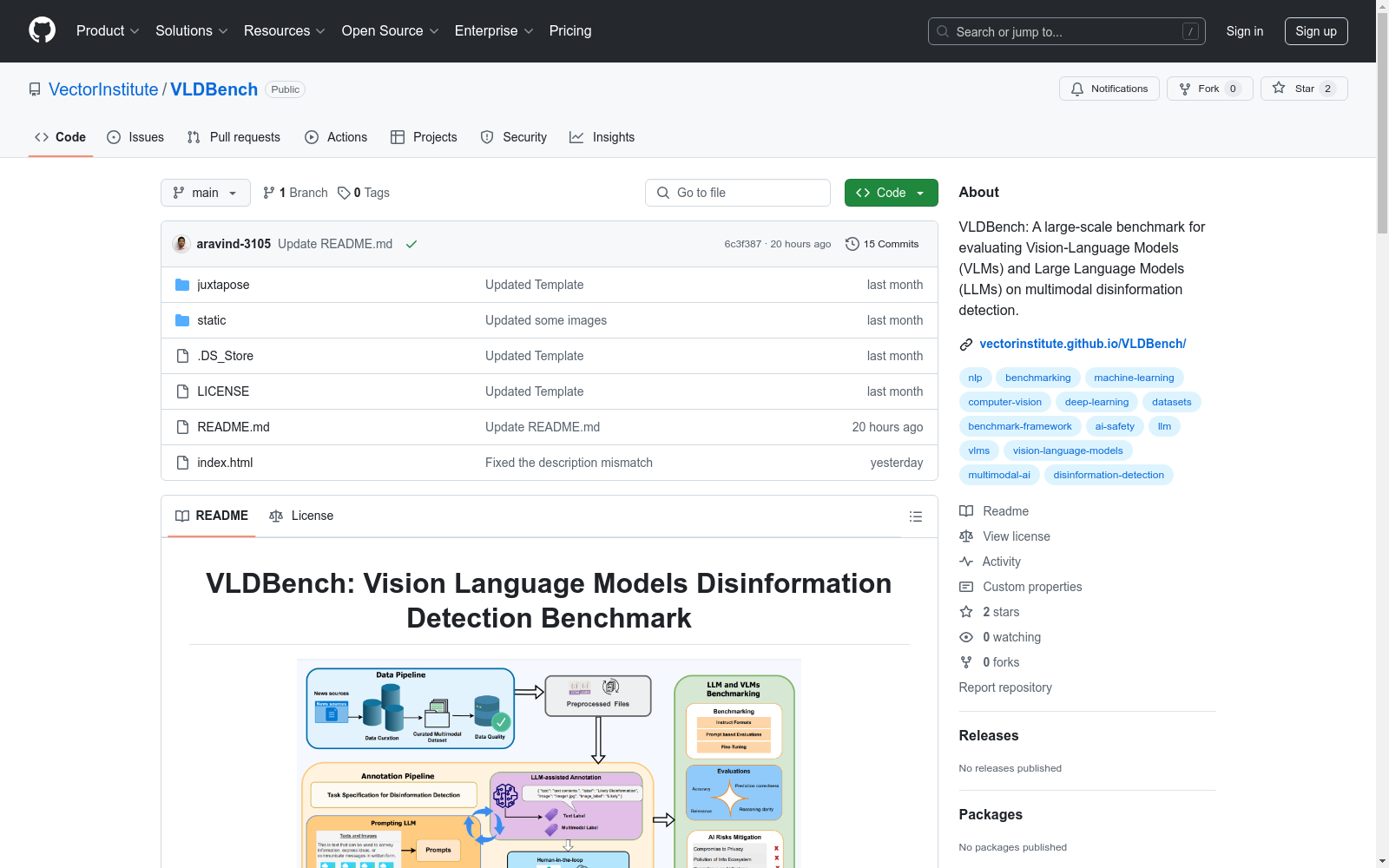Open the Pricing page link
Image resolution: width=1389 pixels, height=868 pixels.
570,31
